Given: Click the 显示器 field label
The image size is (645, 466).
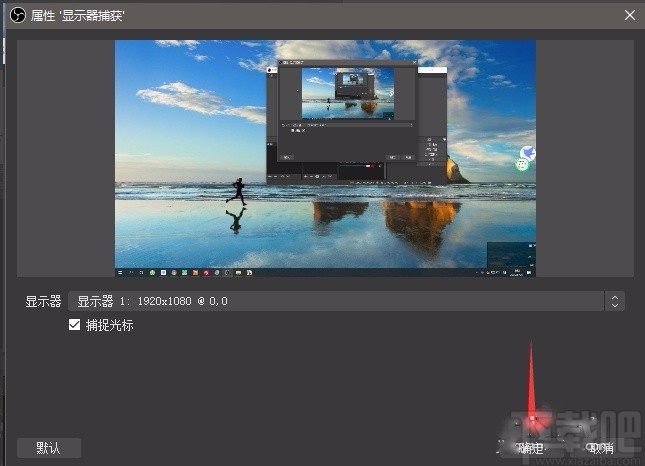Looking at the screenshot, I should tap(43, 301).
